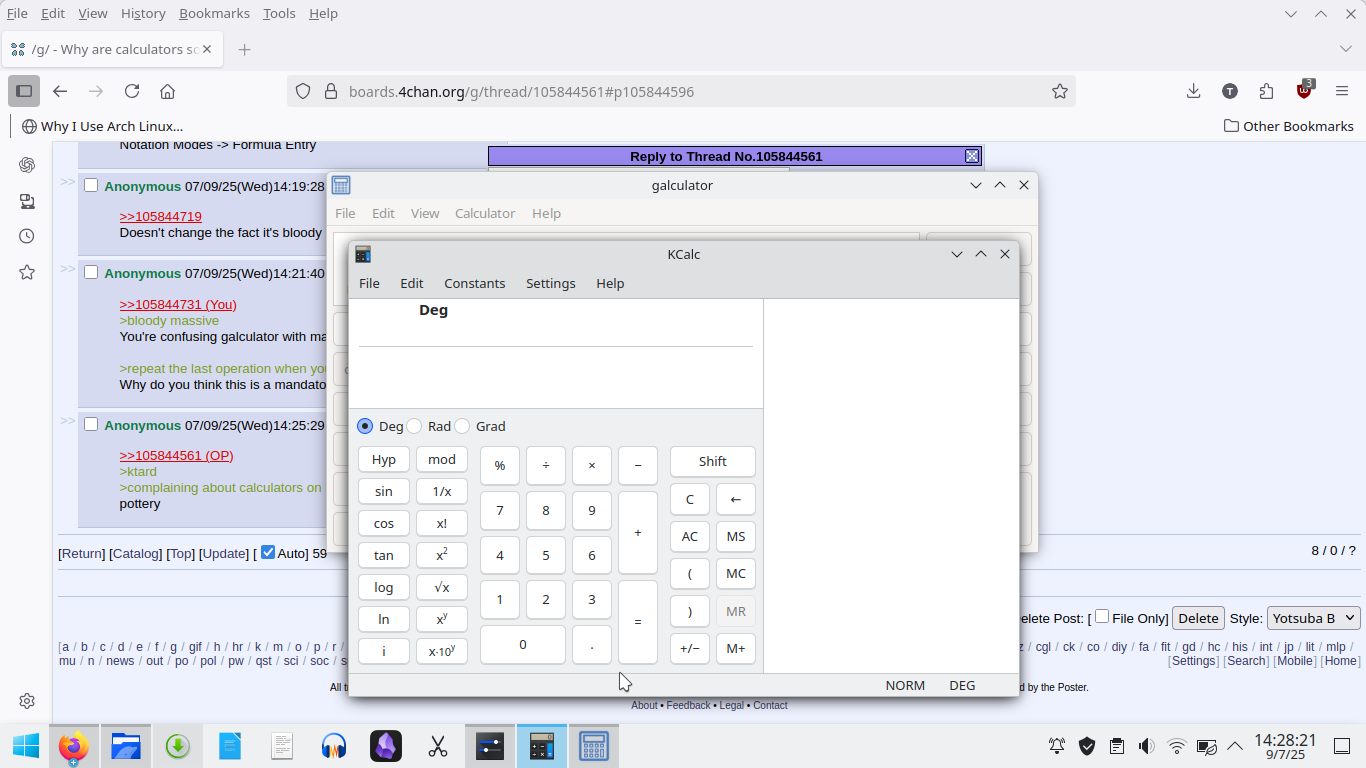The height and width of the screenshot is (768, 1366).
Task: Open Audacity from the taskbar
Action: [x=334, y=746]
